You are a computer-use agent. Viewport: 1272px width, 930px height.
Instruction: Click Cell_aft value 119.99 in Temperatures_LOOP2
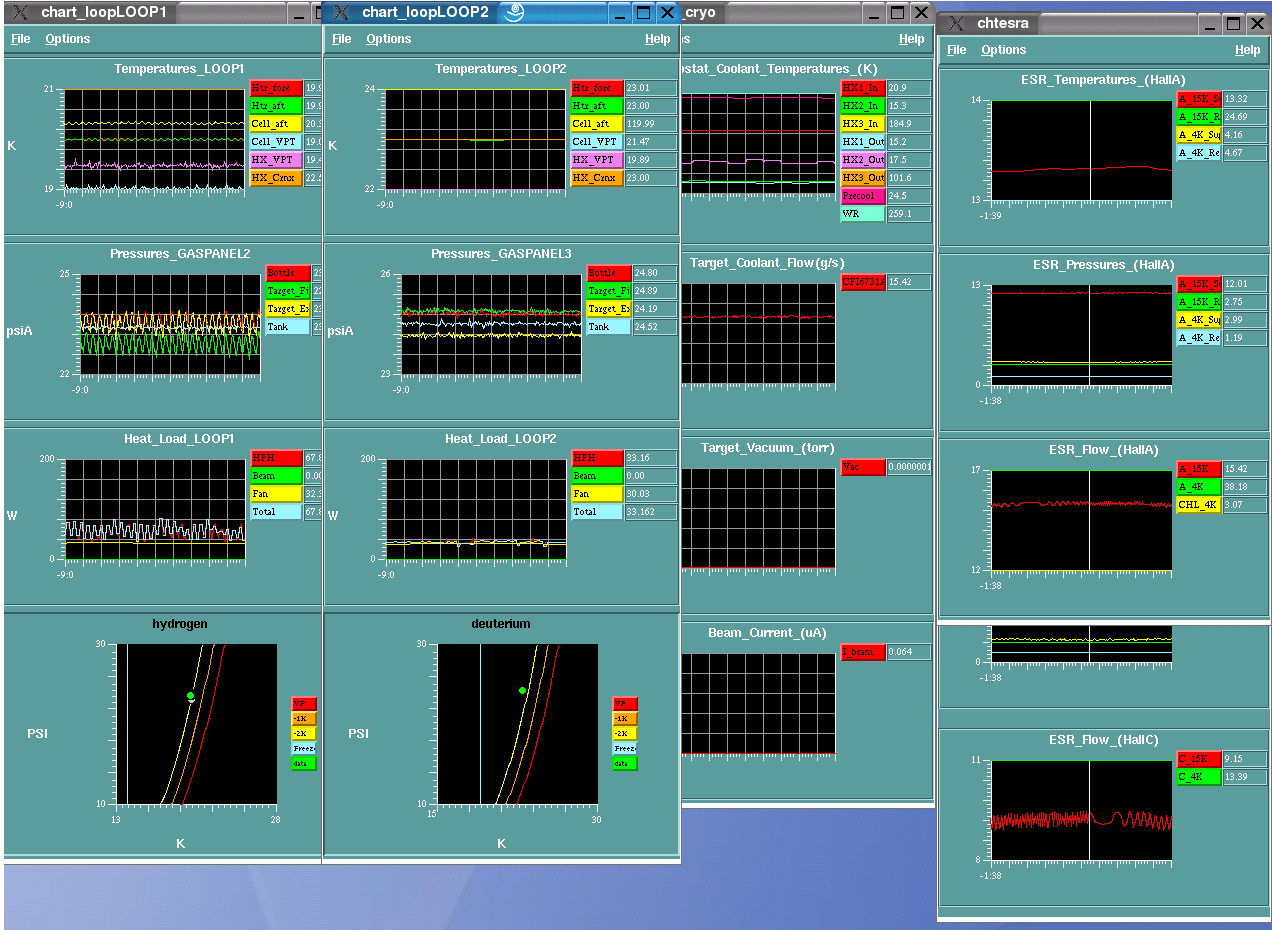pos(651,124)
